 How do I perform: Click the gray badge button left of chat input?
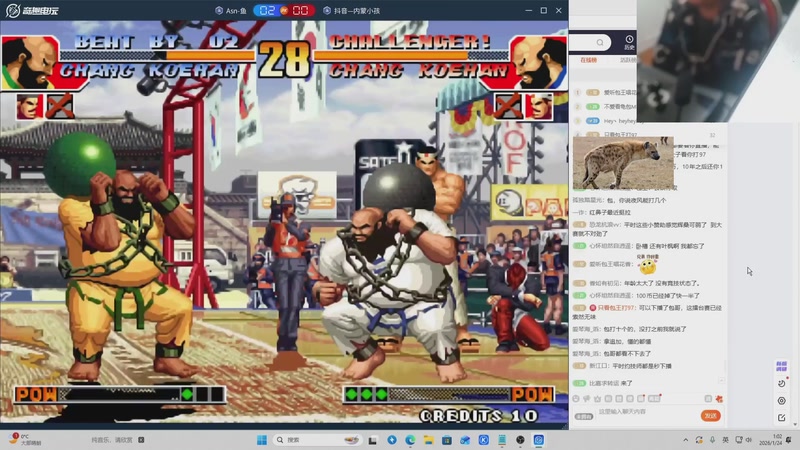584,416
